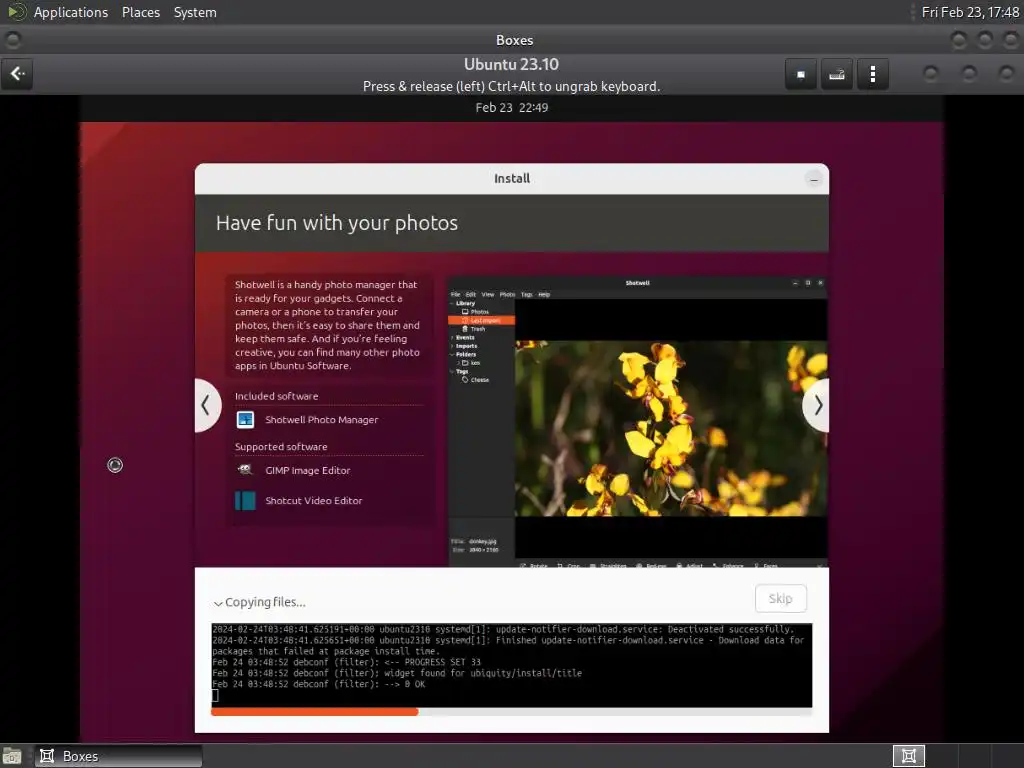
Task: Toggle fullscreen for the Ubuntu 23.10 box
Action: [800, 74]
